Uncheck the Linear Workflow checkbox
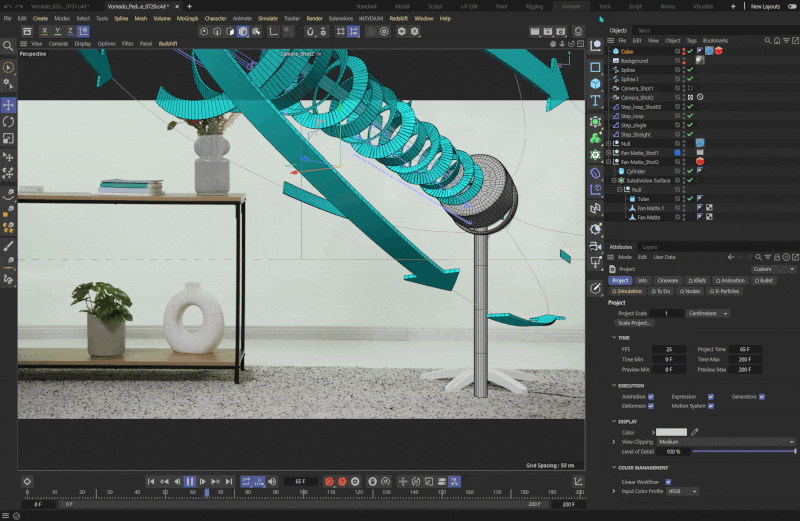This screenshot has height=521, width=800. click(667, 481)
